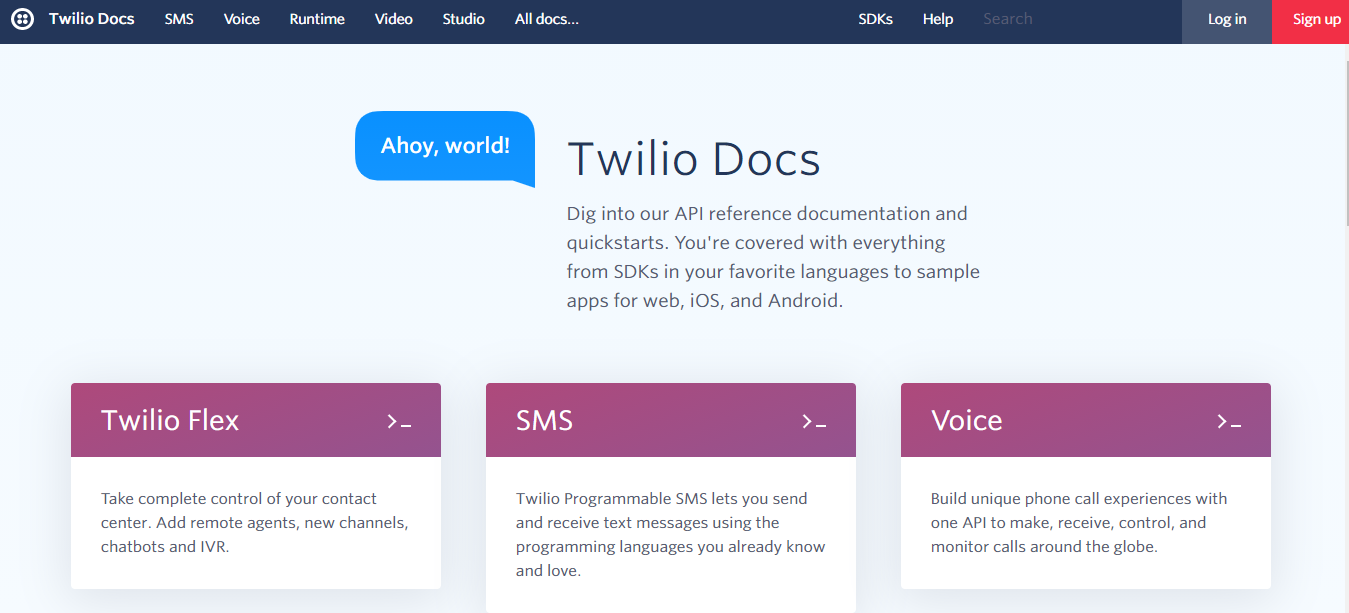Open the Twilio Flex card title

tap(170, 420)
